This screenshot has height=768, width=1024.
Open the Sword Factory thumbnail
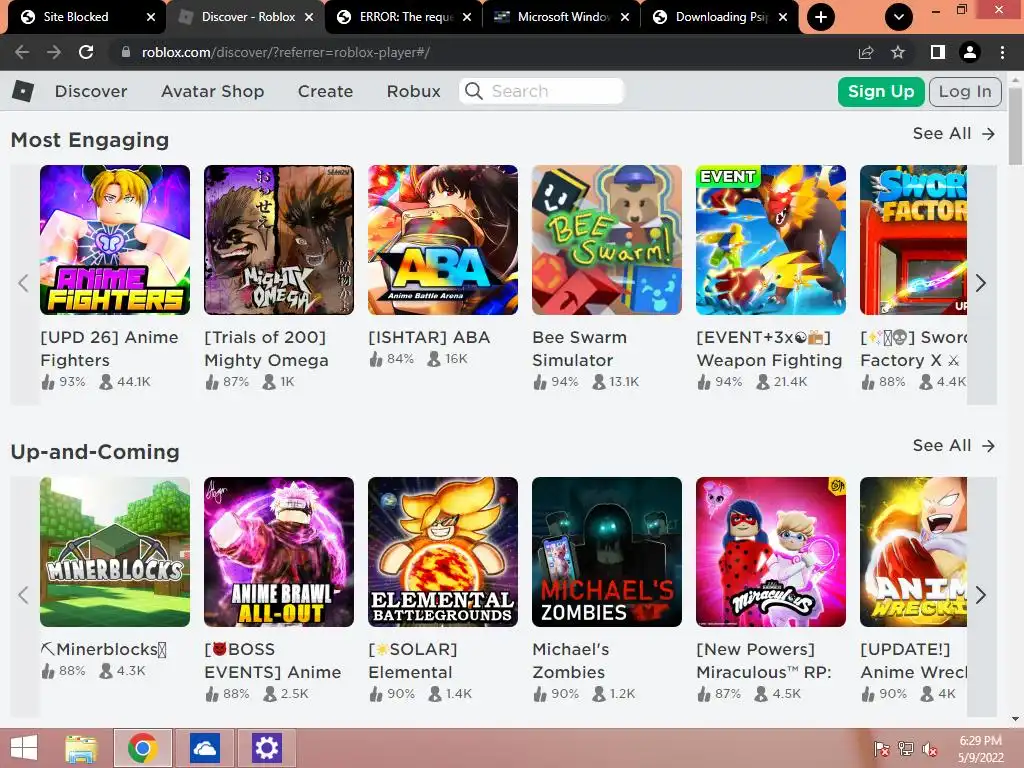pos(914,240)
